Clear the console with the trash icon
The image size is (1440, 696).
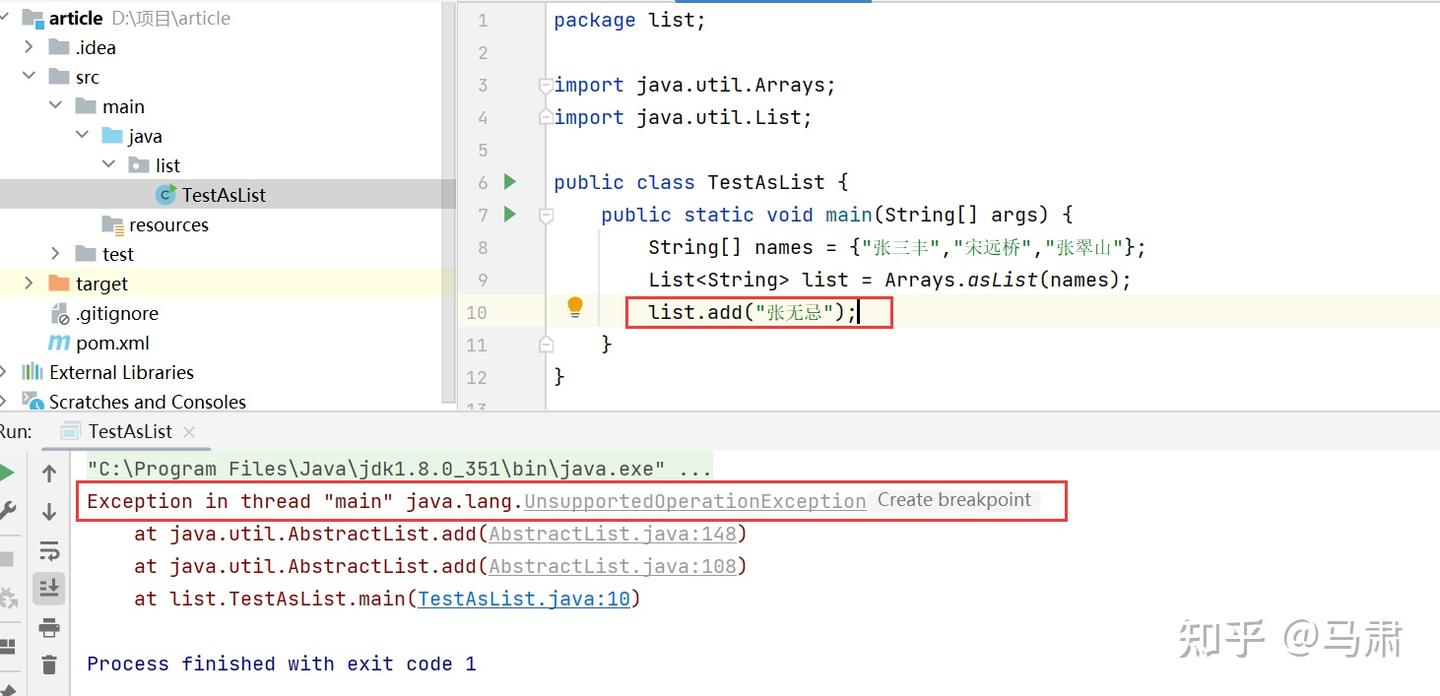point(49,665)
